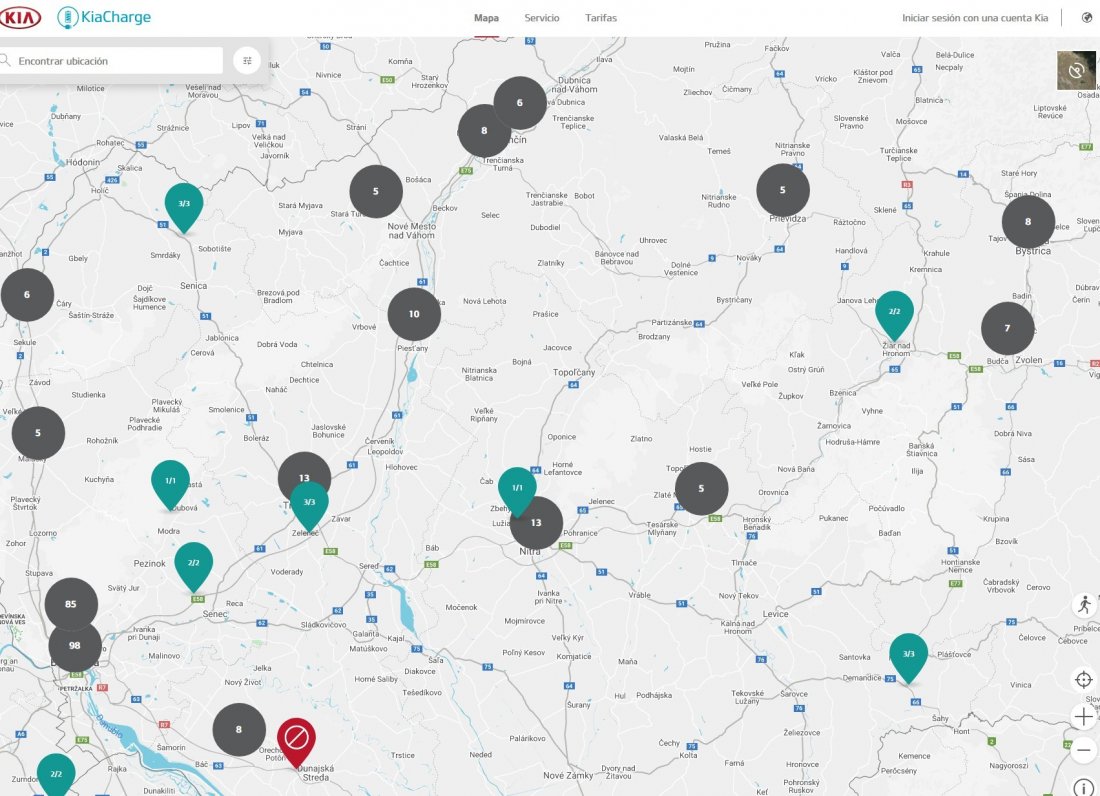Viewport: 1100px width, 796px height.
Task: Open the map info button
Action: [1084, 788]
